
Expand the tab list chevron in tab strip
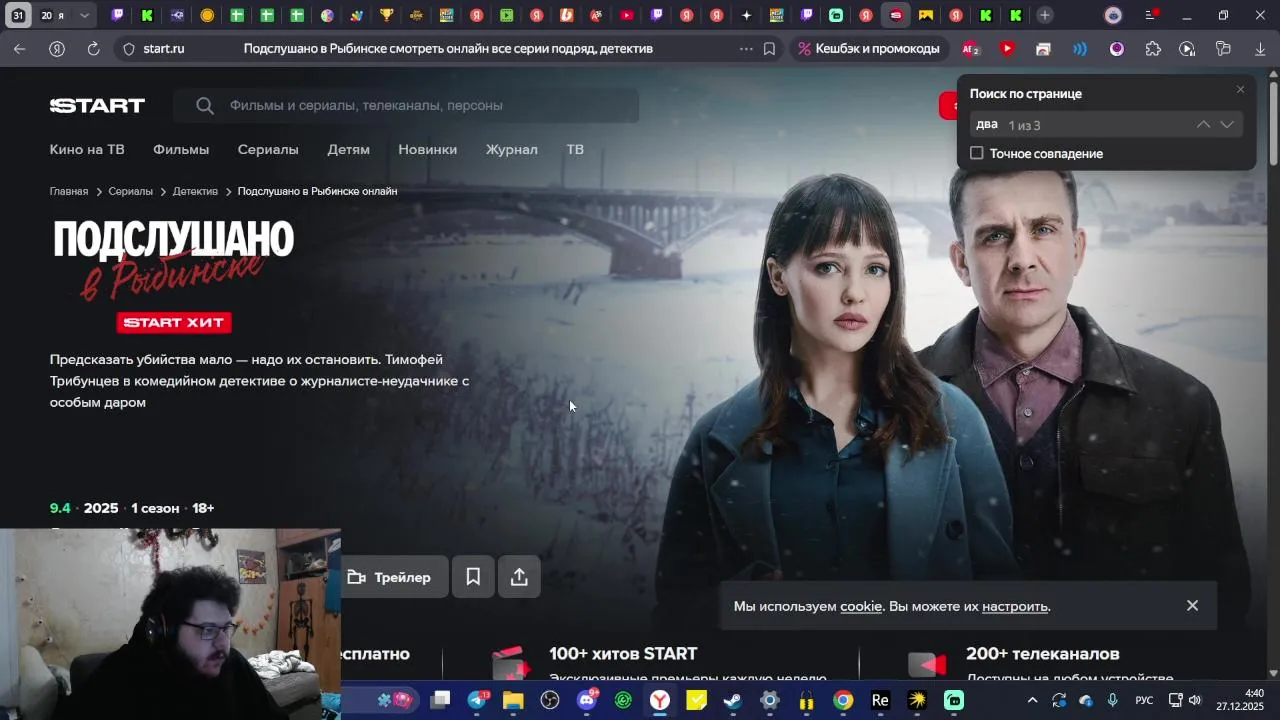coord(84,15)
